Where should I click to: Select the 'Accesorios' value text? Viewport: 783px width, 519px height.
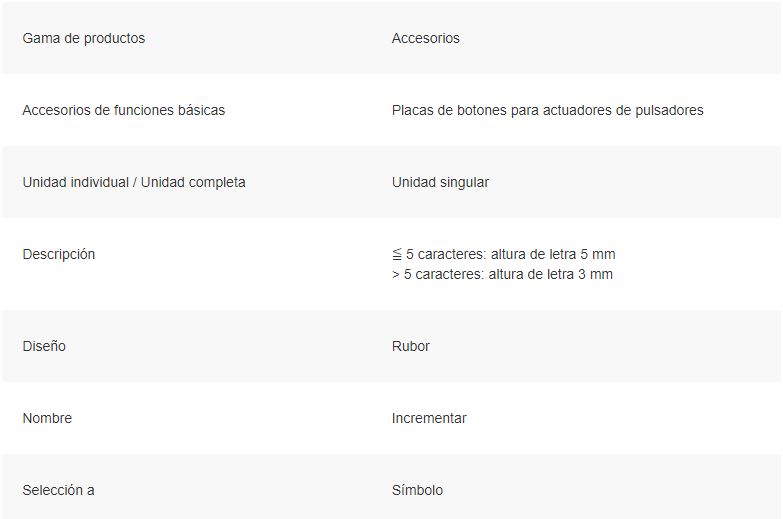(x=425, y=38)
